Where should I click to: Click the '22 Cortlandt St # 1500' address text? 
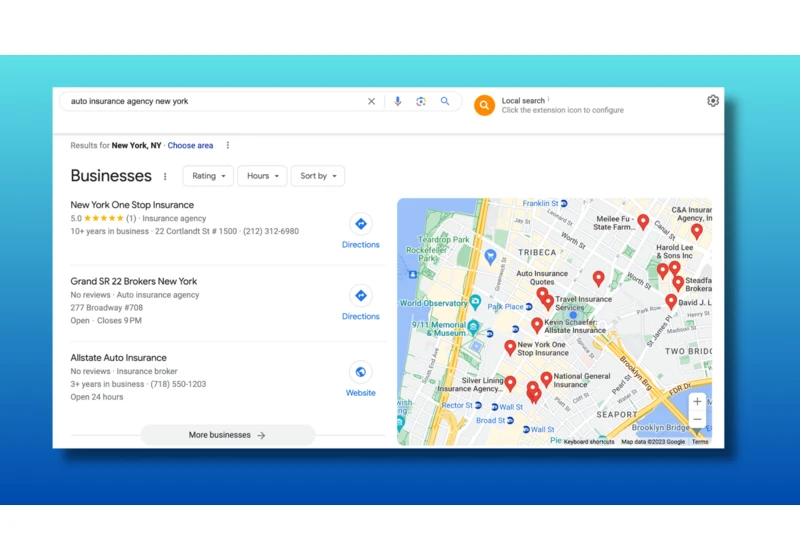pyautogui.click(x=196, y=231)
